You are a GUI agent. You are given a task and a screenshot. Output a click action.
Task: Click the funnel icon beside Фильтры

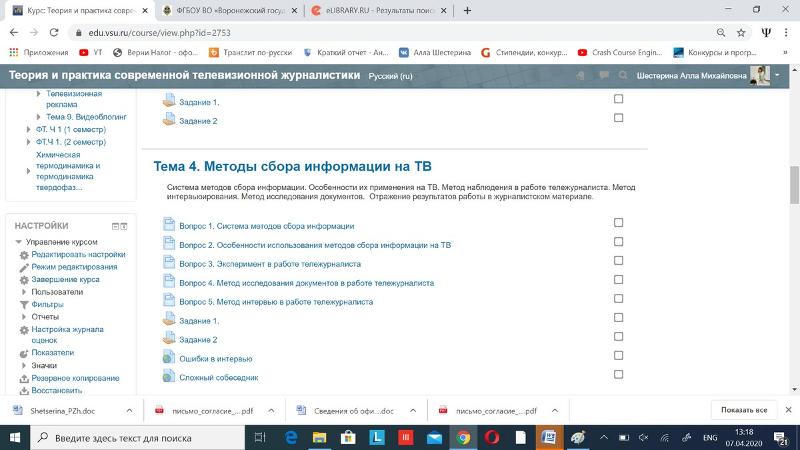point(23,304)
